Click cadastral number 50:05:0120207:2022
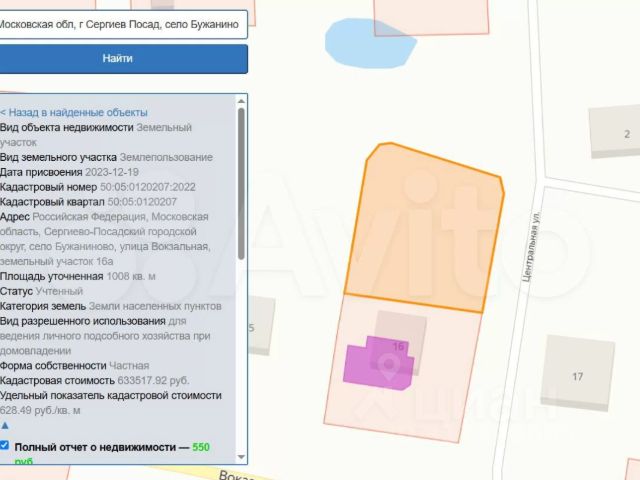Screen dimensions: 640x480 click(x=148, y=187)
